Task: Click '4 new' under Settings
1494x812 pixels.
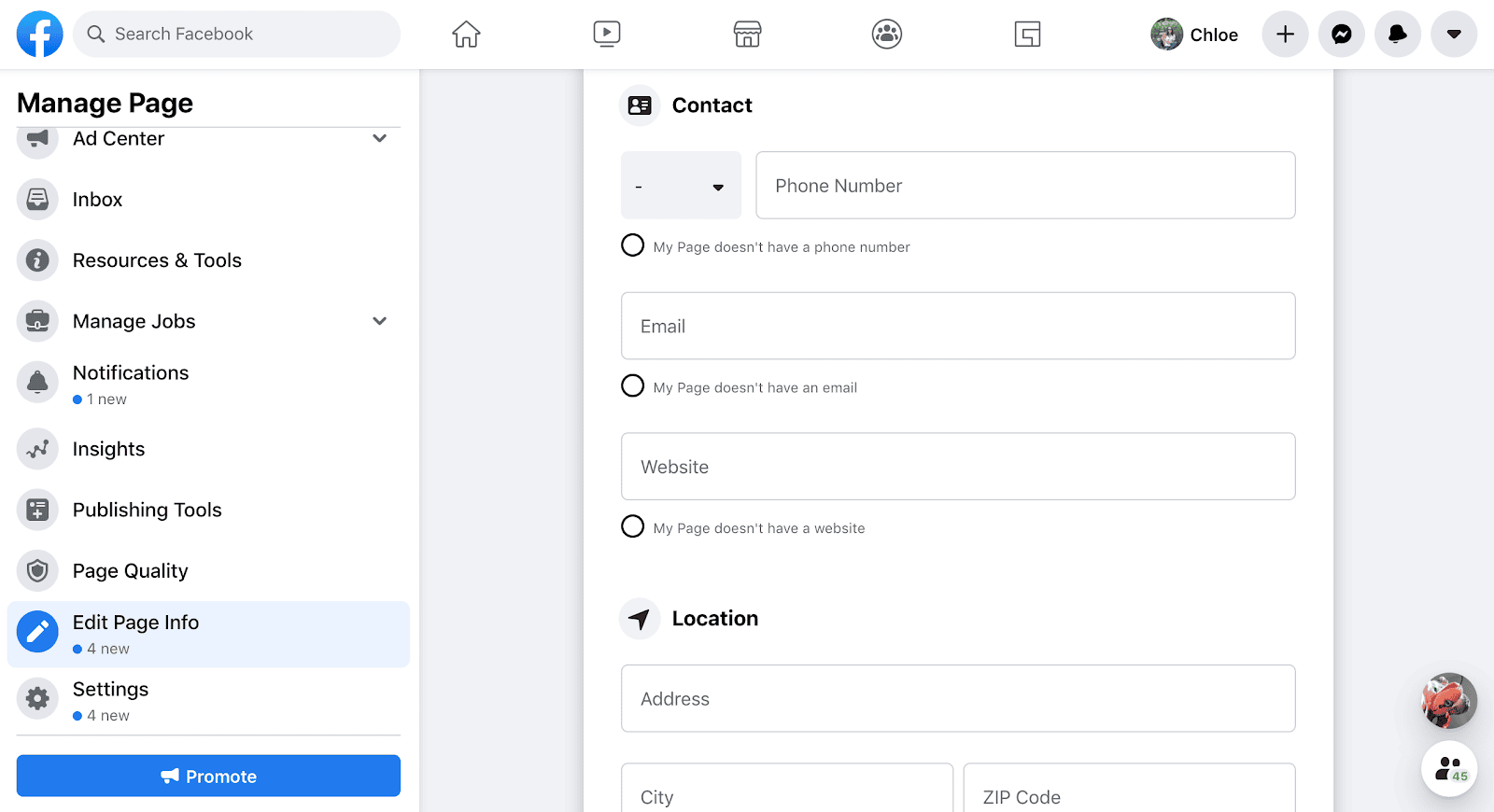Action: (x=108, y=716)
